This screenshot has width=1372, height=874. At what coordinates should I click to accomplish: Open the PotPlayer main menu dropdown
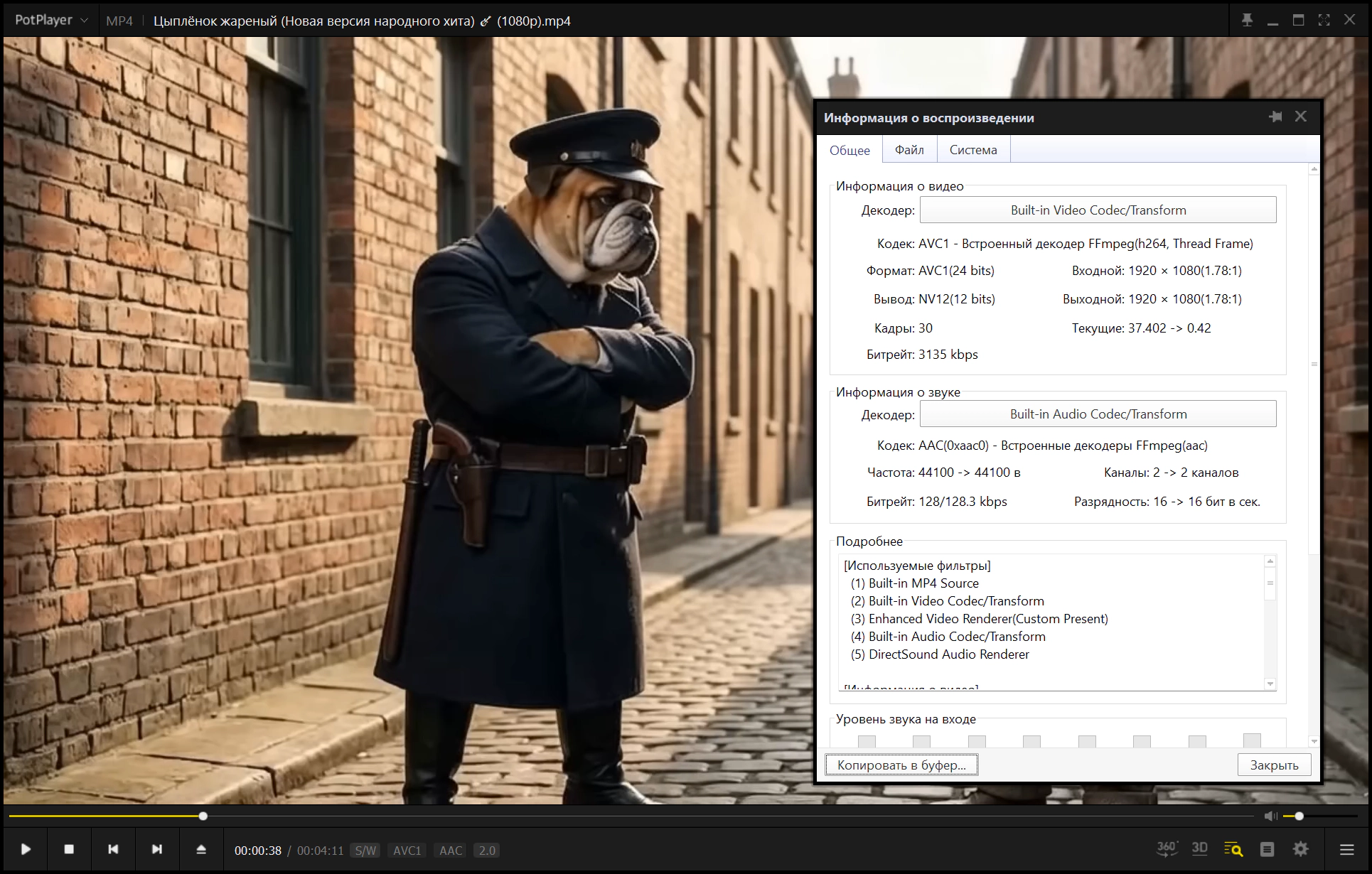pos(51,20)
